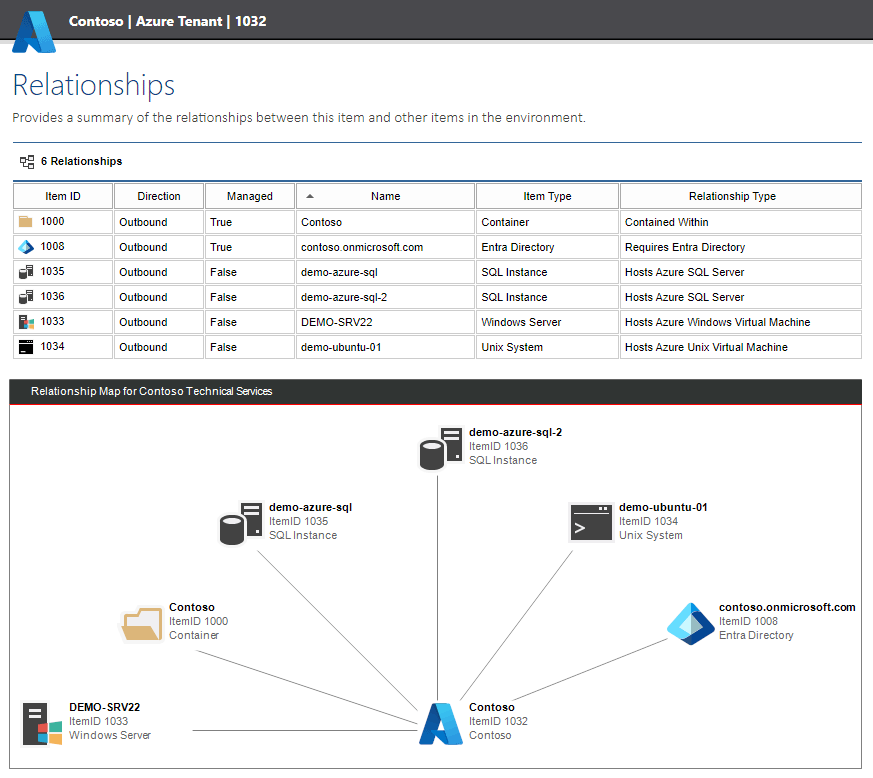Select the Contoso container folder icon in the map

(141, 624)
